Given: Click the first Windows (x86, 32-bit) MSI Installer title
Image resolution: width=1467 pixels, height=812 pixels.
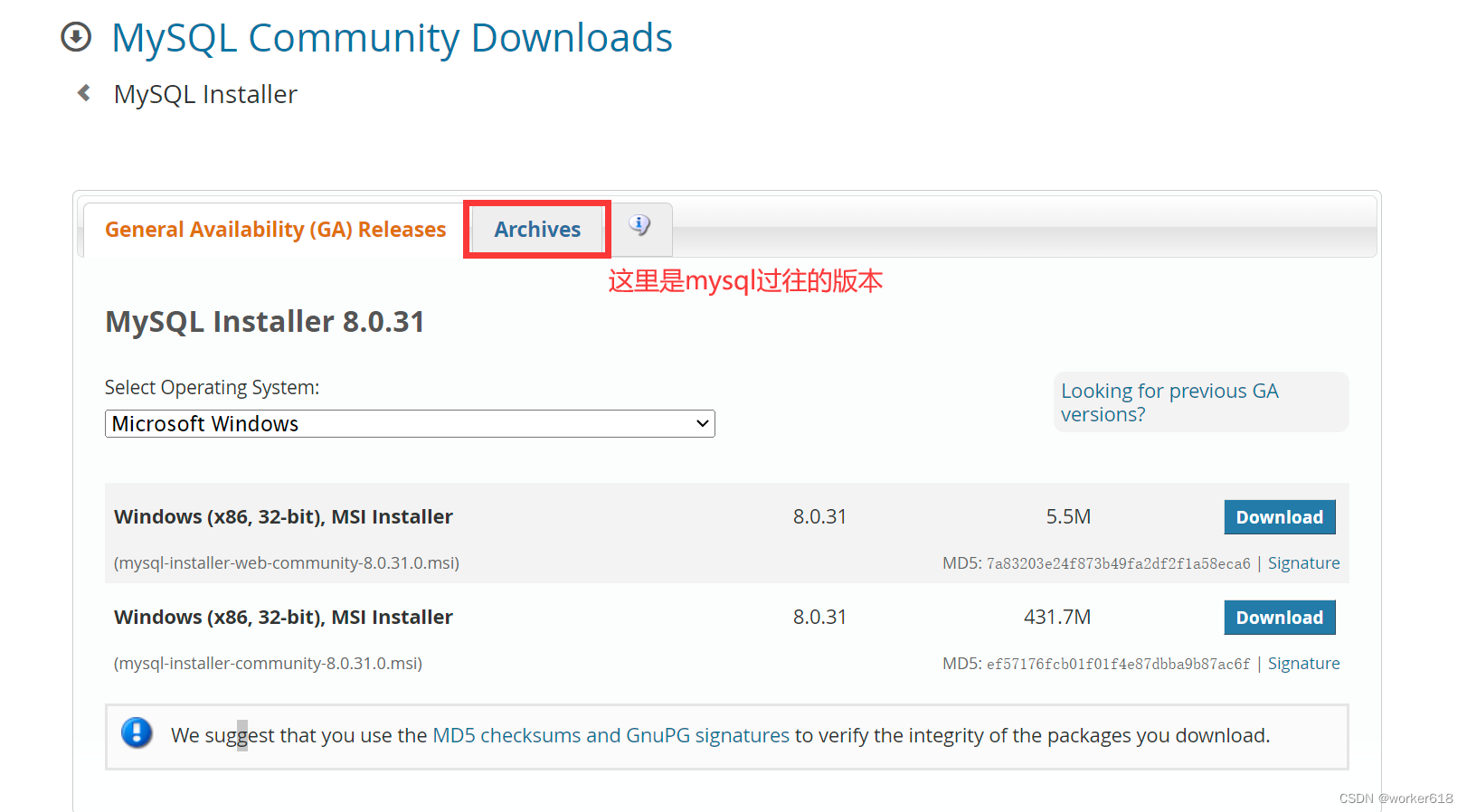Looking at the screenshot, I should coord(283,517).
